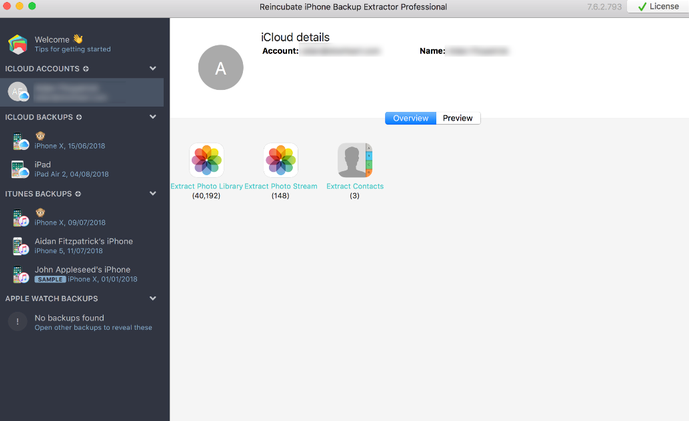Click the Extract Photo Library icon
The height and width of the screenshot is (421, 689).
coord(207,160)
